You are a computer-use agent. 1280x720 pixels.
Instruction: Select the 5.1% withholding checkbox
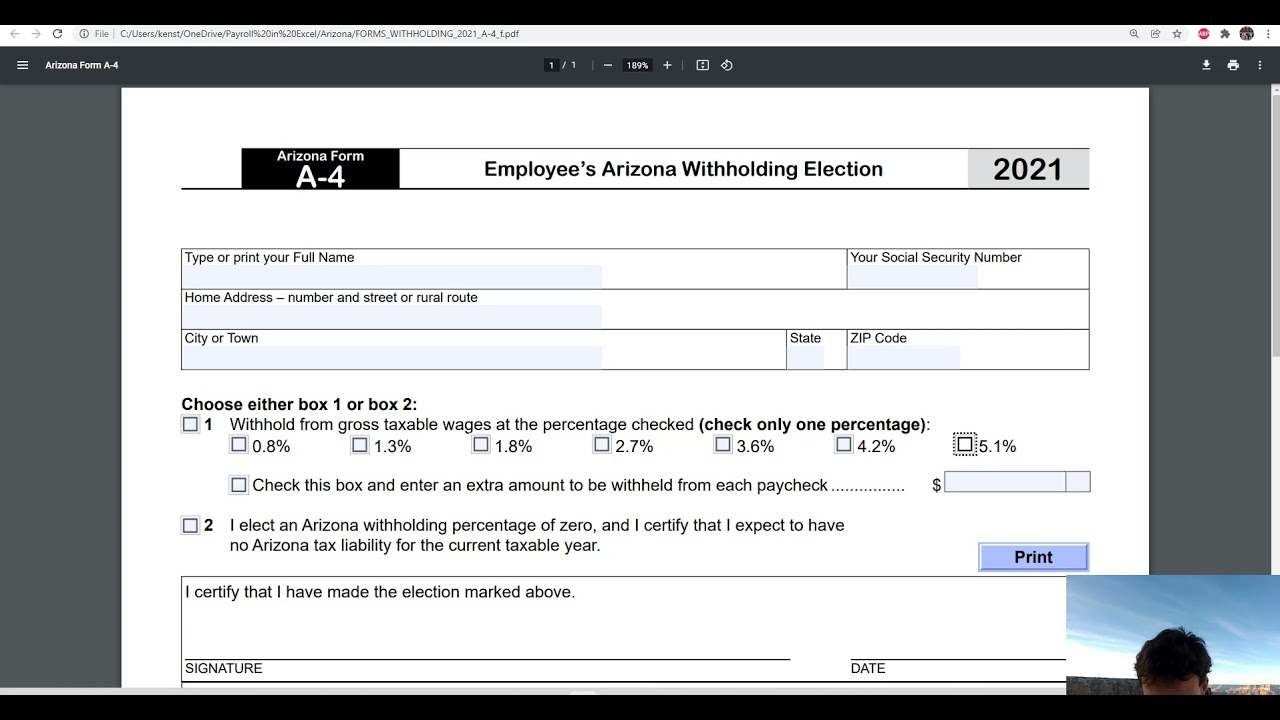[x=965, y=445]
